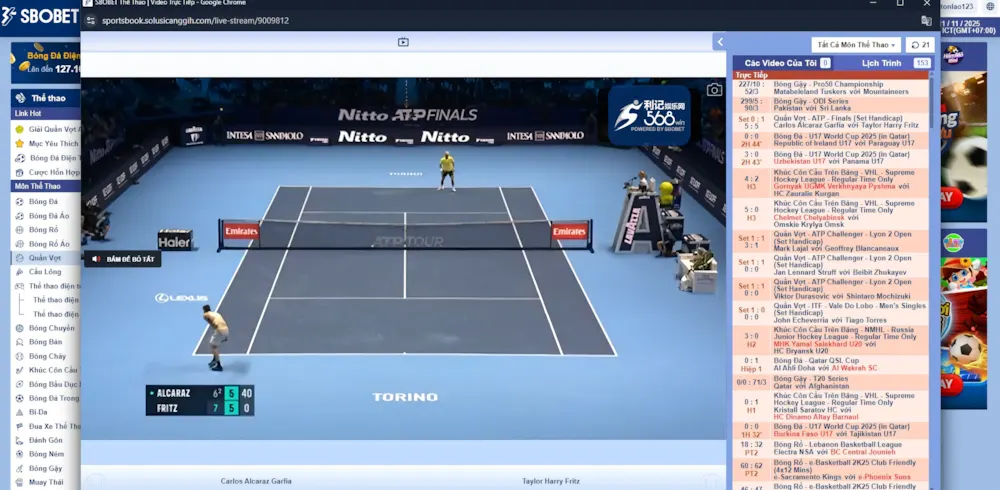Click the video player icon above stream
Screen dimensions: 1000x490
point(403,42)
